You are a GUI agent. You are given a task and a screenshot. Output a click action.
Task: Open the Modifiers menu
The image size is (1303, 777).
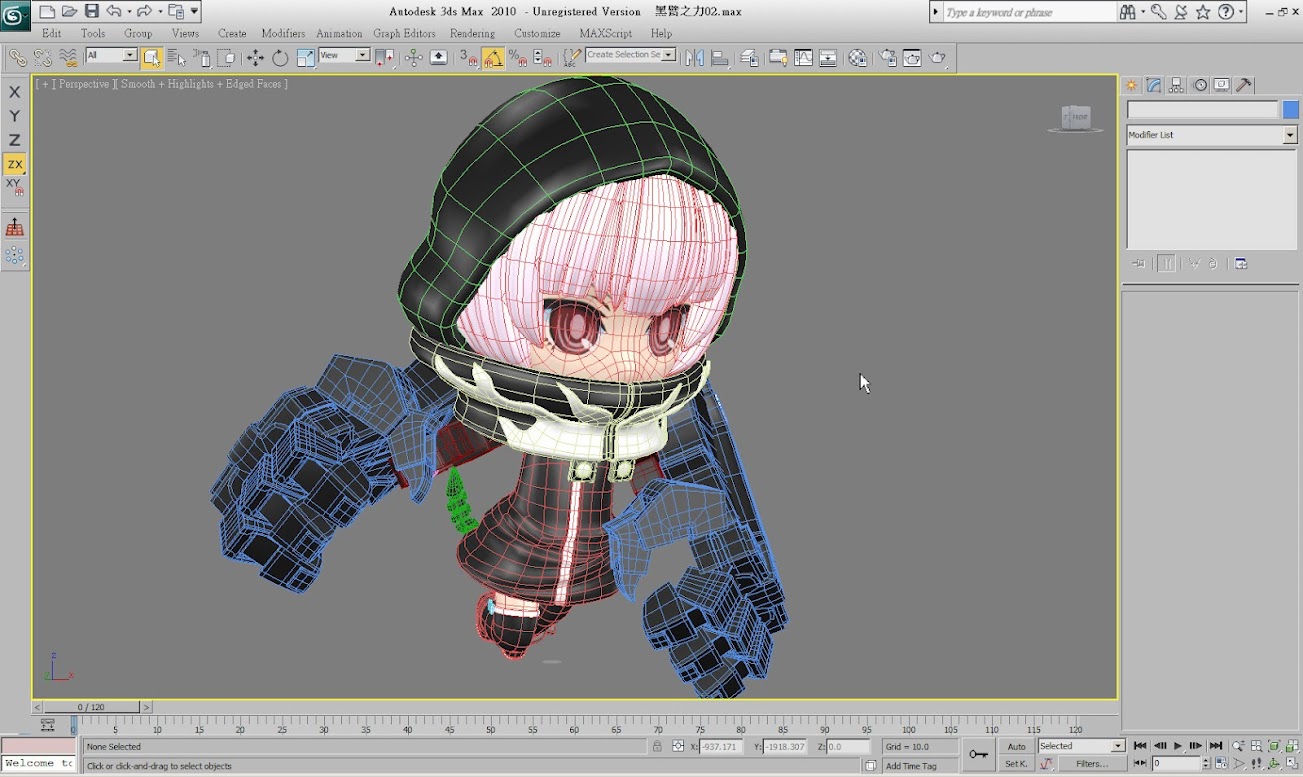point(283,33)
